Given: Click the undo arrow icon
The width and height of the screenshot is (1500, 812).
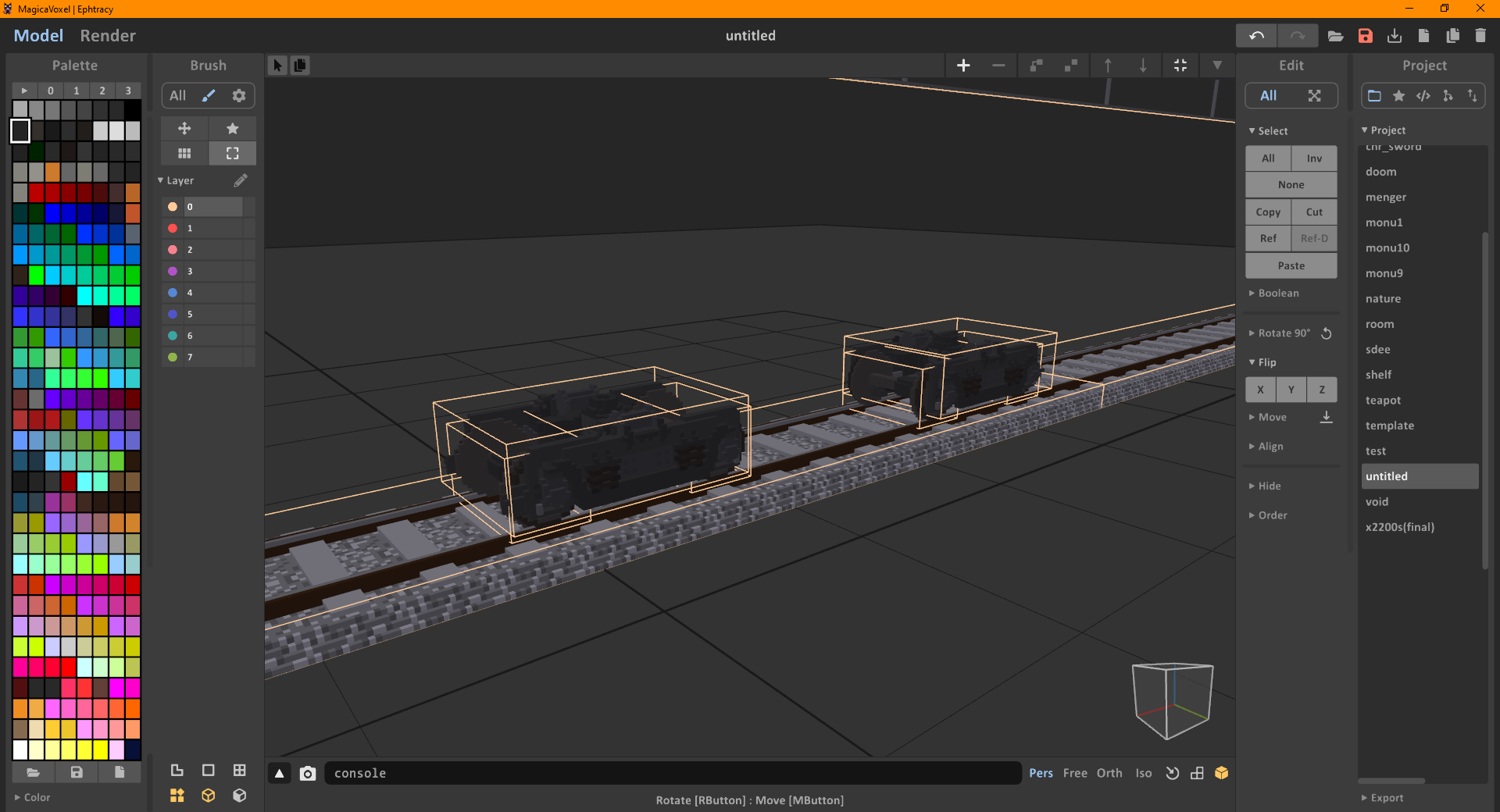Looking at the screenshot, I should (1256, 36).
